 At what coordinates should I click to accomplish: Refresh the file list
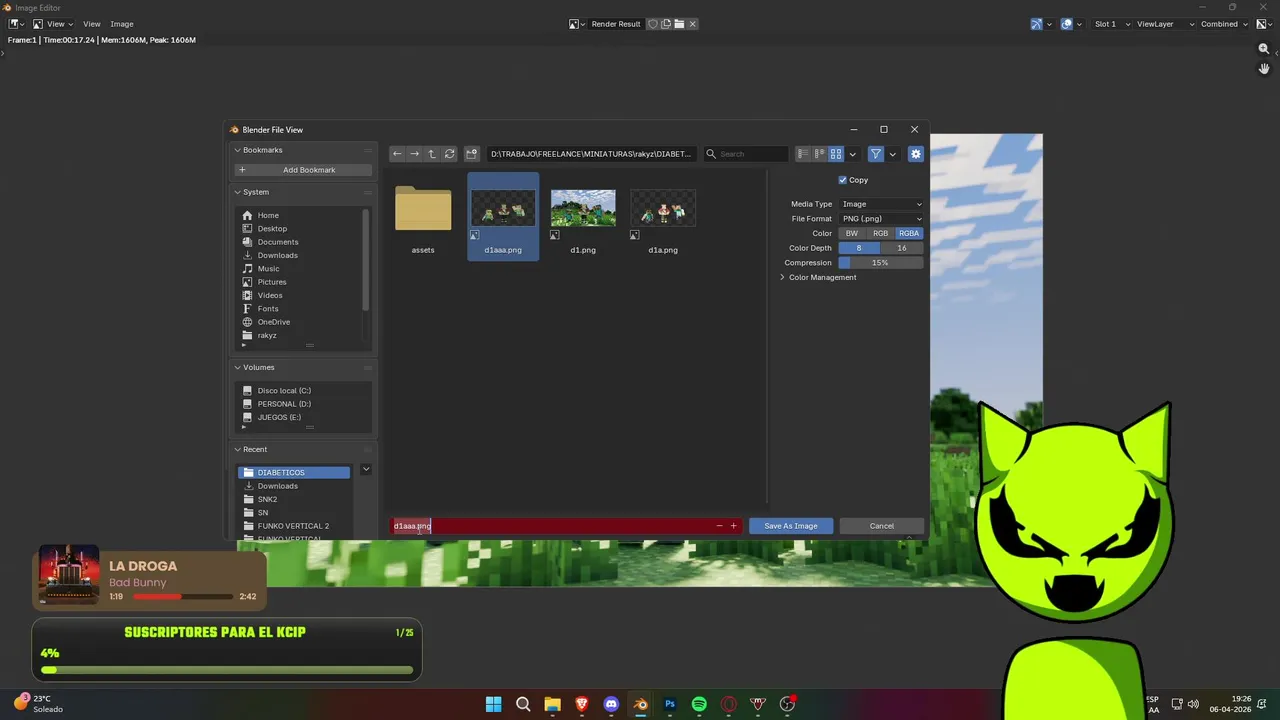coord(449,154)
